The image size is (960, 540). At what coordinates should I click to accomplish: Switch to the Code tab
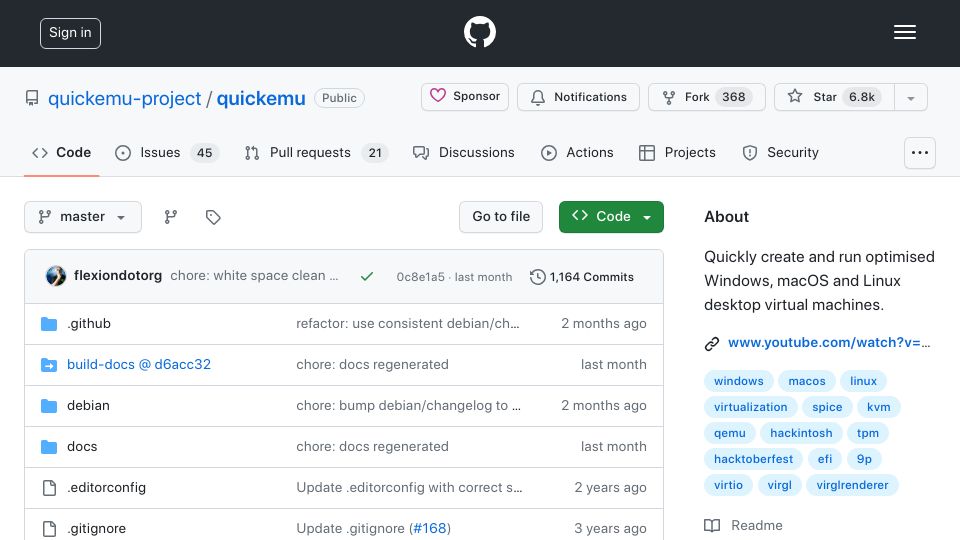click(61, 152)
